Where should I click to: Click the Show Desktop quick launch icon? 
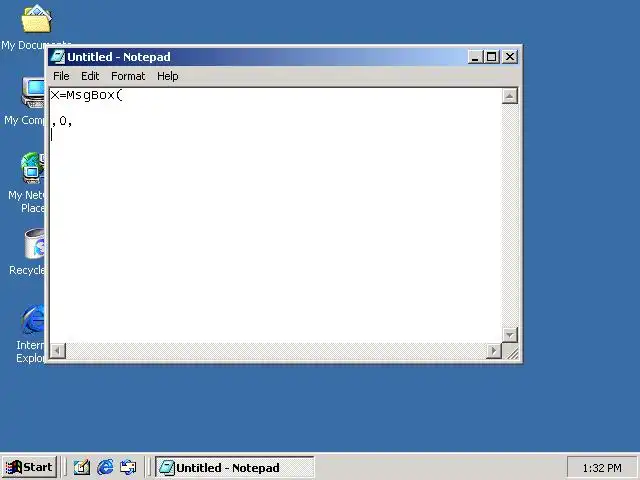point(82,467)
